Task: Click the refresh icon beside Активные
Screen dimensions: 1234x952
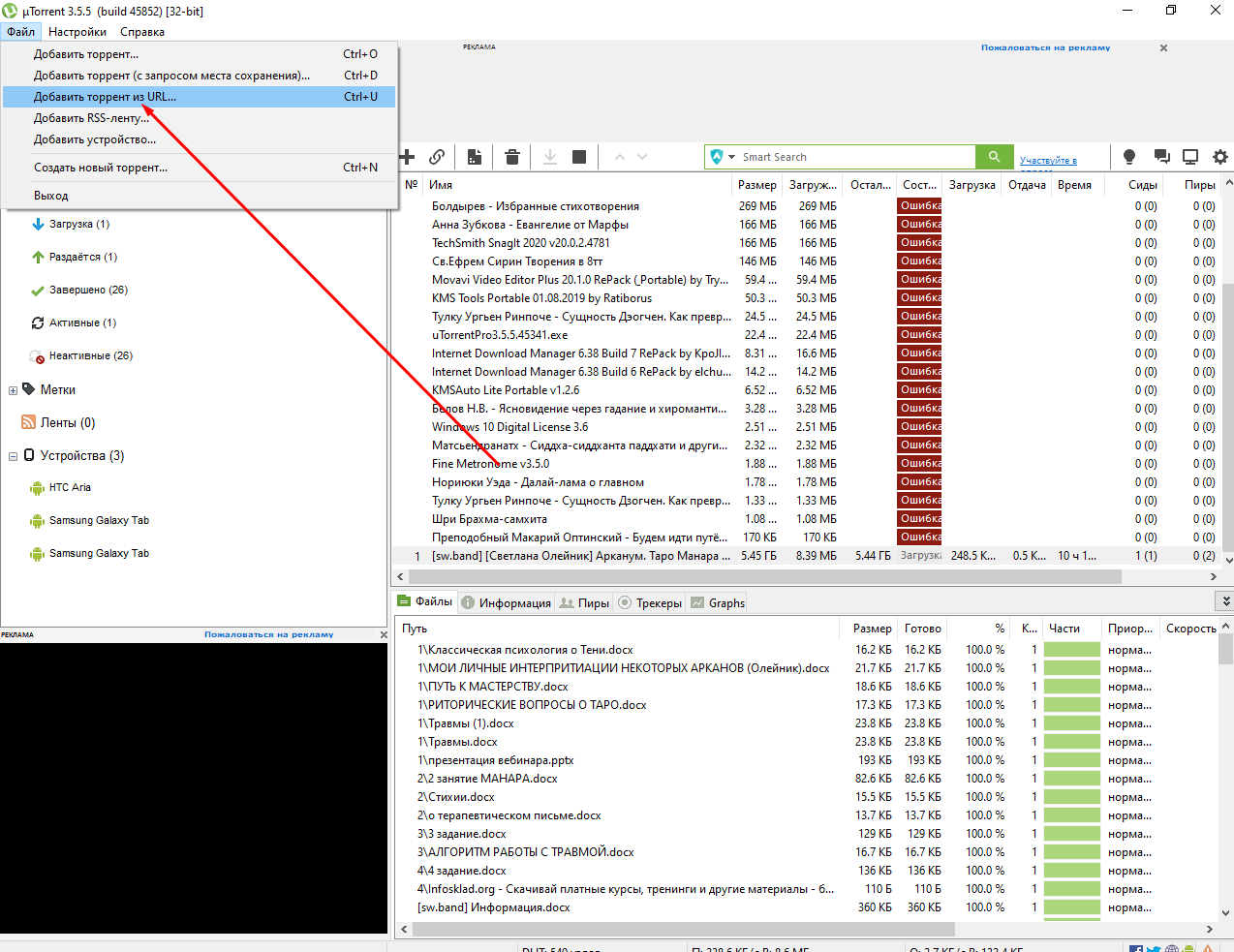Action: pos(38,323)
